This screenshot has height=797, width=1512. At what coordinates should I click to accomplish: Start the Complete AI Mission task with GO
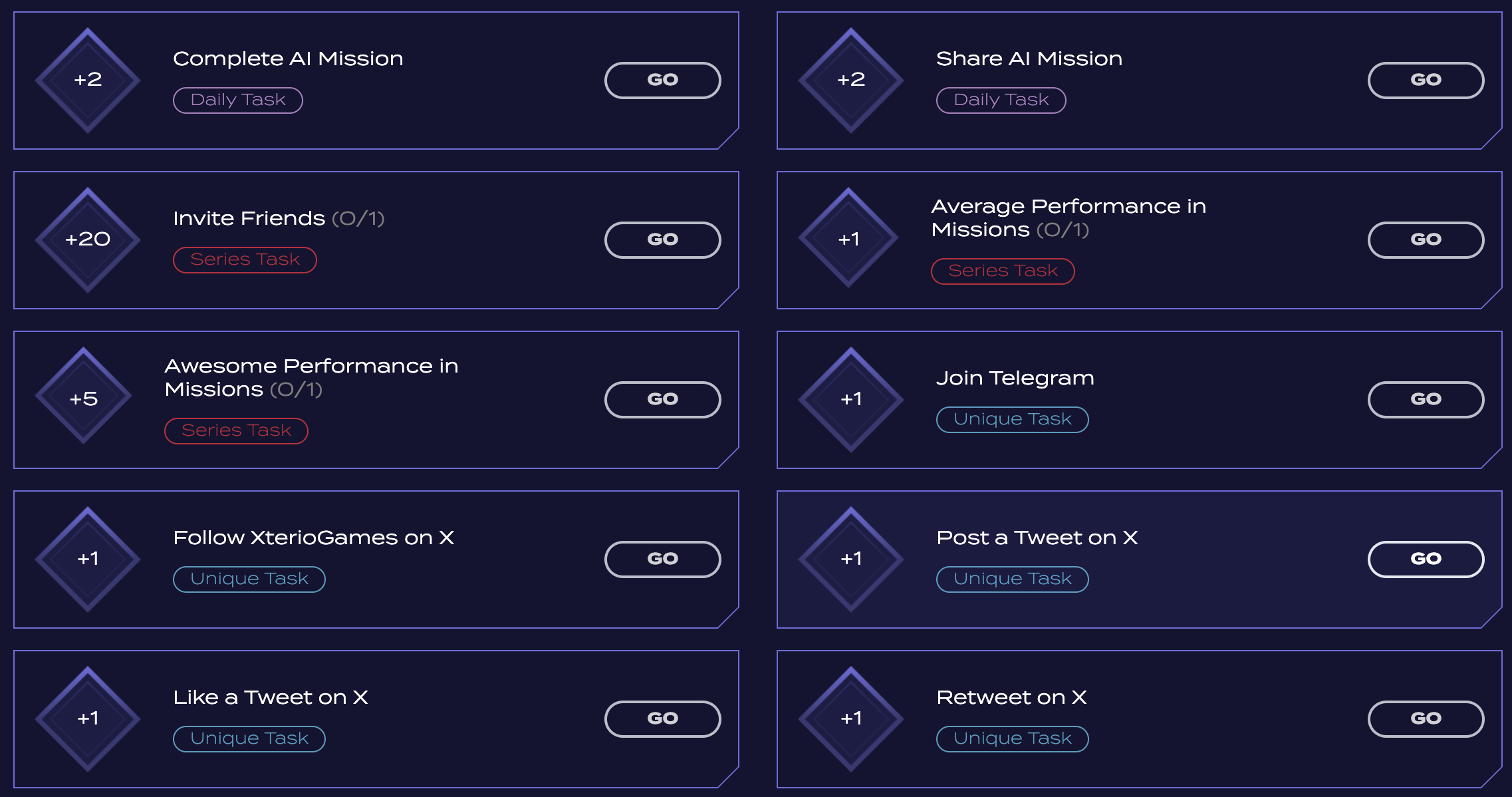pyautogui.click(x=662, y=80)
